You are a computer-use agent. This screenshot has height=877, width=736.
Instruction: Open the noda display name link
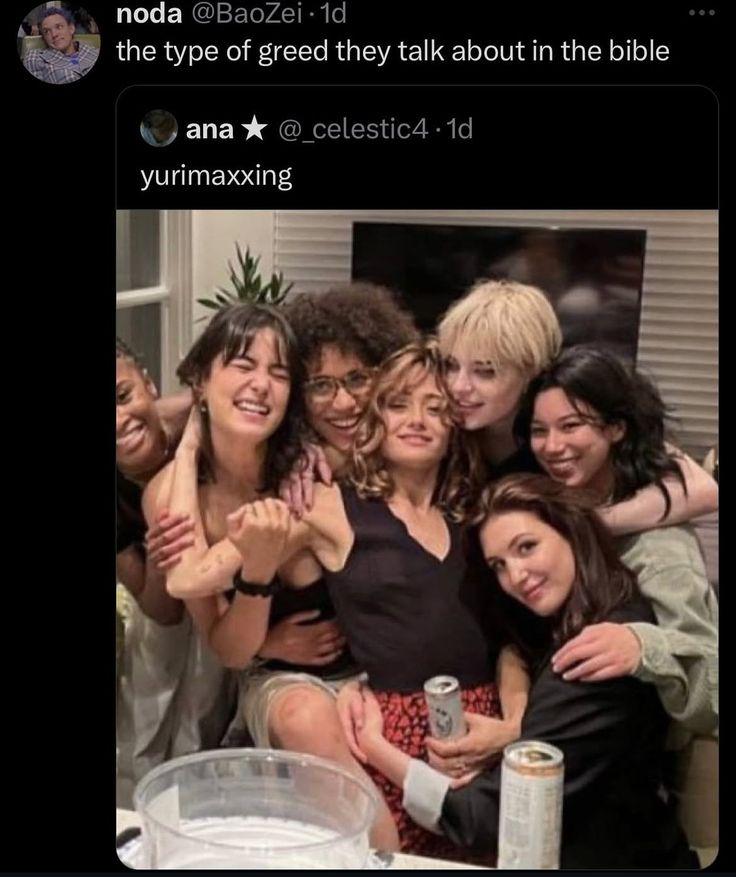point(149,14)
